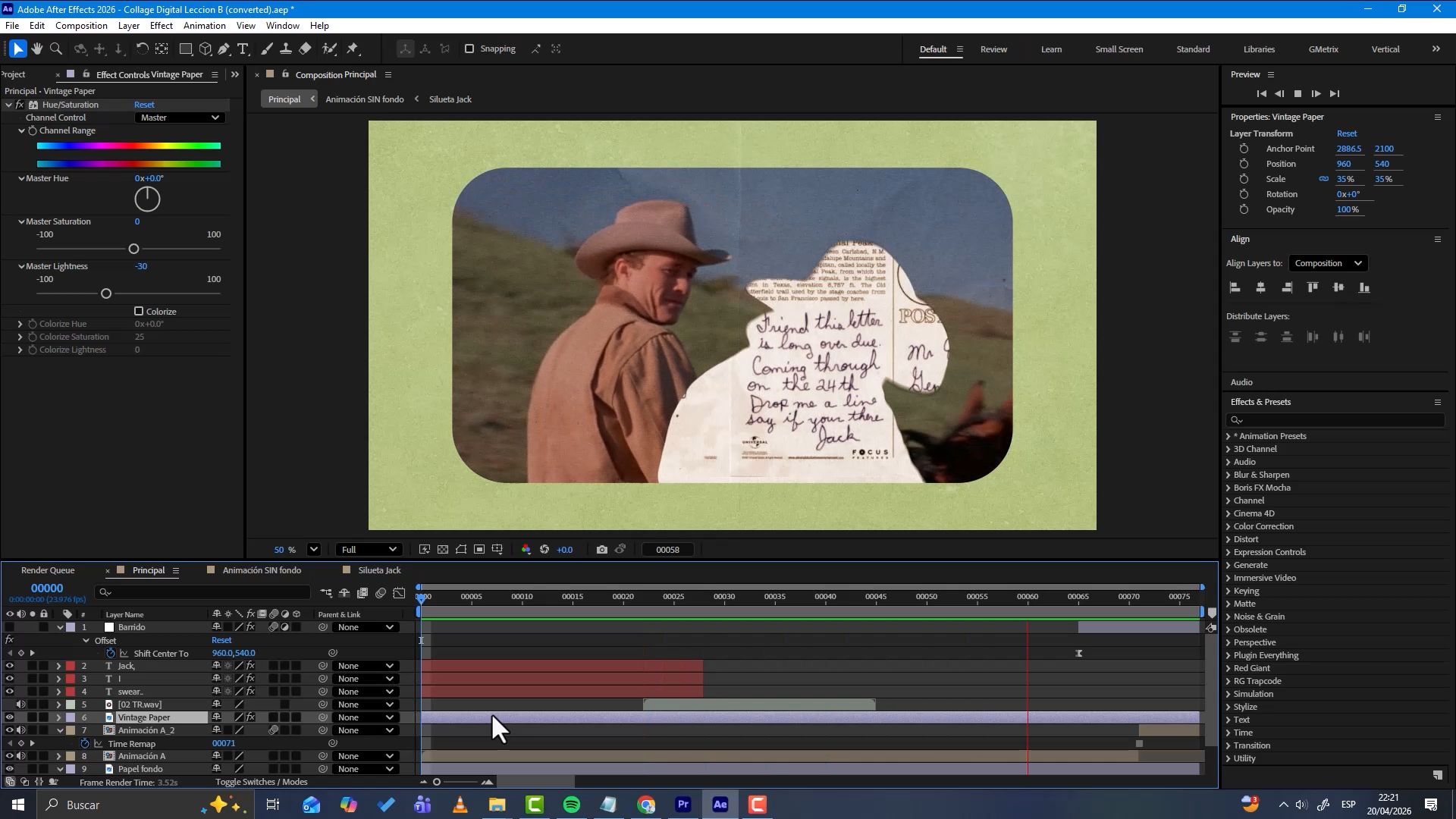Viewport: 1456px width, 819px height.
Task: Reset Layer Transform properties
Action: pos(1347,133)
